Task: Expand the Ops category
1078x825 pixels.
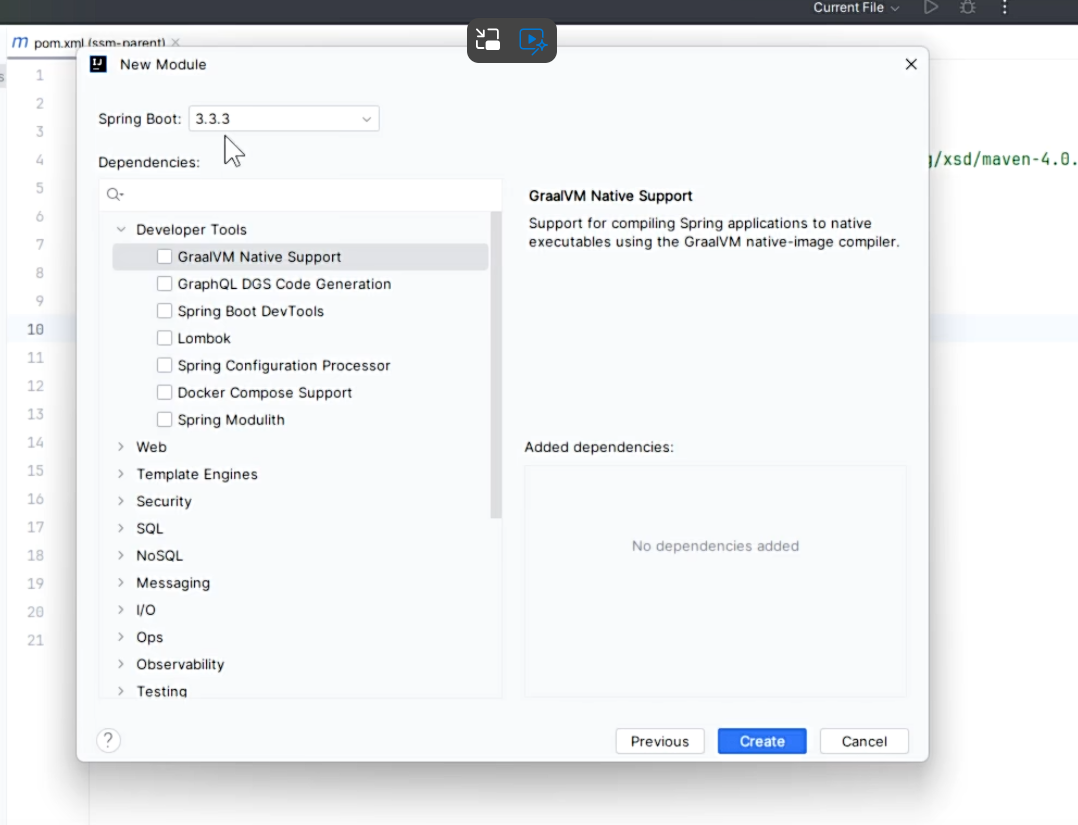Action: pyautogui.click(x=121, y=637)
